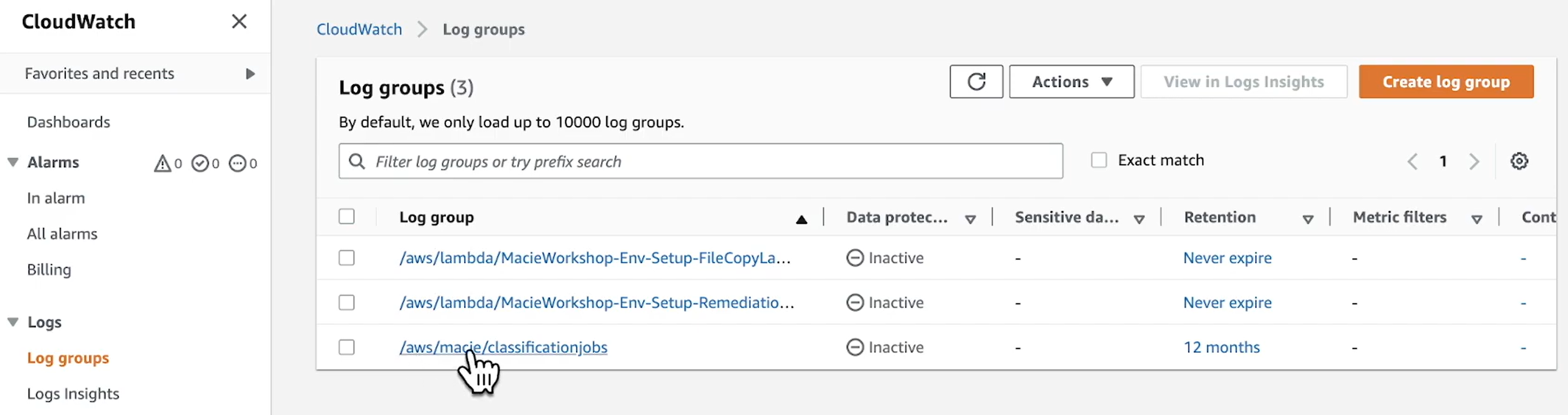Sort by Metric filters column arrow
The width and height of the screenshot is (1568, 415).
1476,219
